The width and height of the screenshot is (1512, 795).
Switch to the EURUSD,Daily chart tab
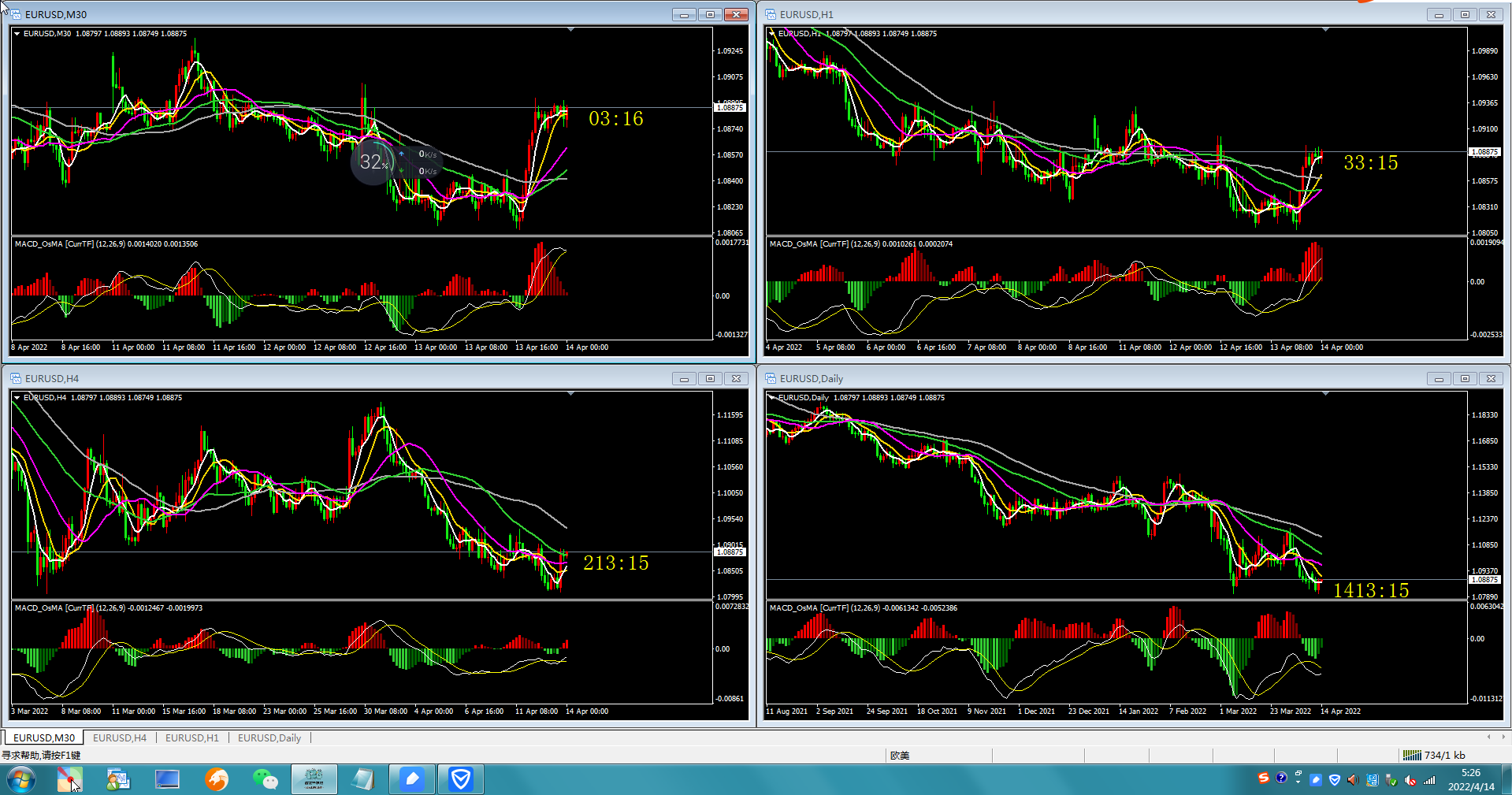click(x=269, y=737)
